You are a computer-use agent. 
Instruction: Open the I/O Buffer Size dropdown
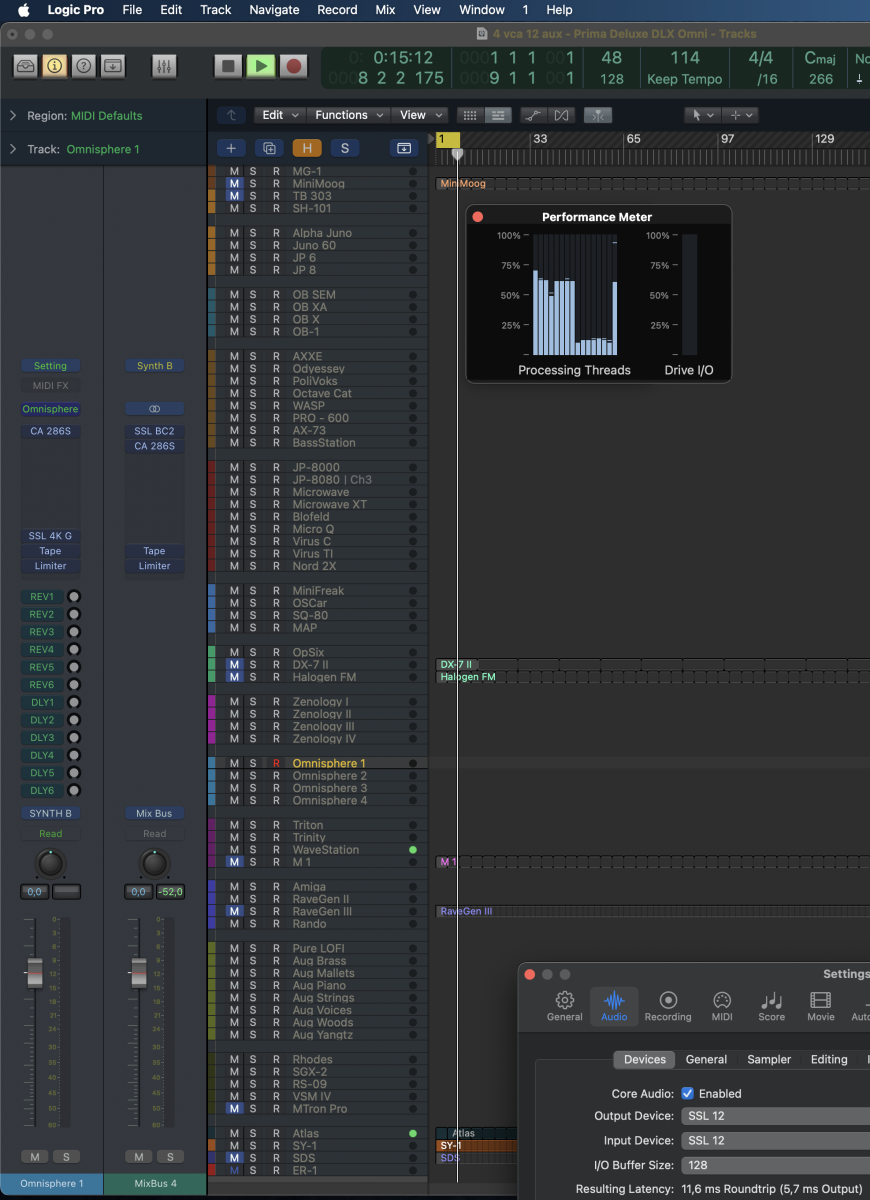[775, 1165]
